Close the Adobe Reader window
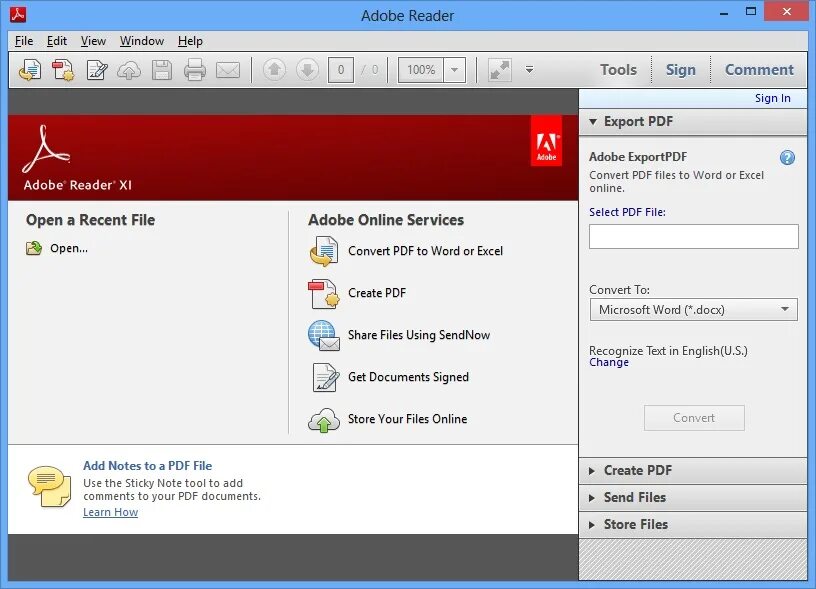The image size is (816, 589). click(x=786, y=11)
